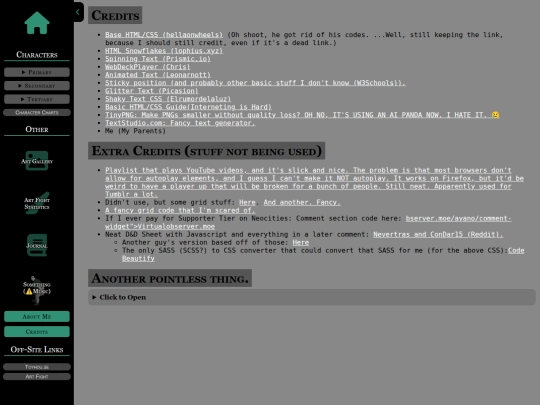Click the 'Another pointless thing.' heading
The image size is (540, 405).
(170, 278)
